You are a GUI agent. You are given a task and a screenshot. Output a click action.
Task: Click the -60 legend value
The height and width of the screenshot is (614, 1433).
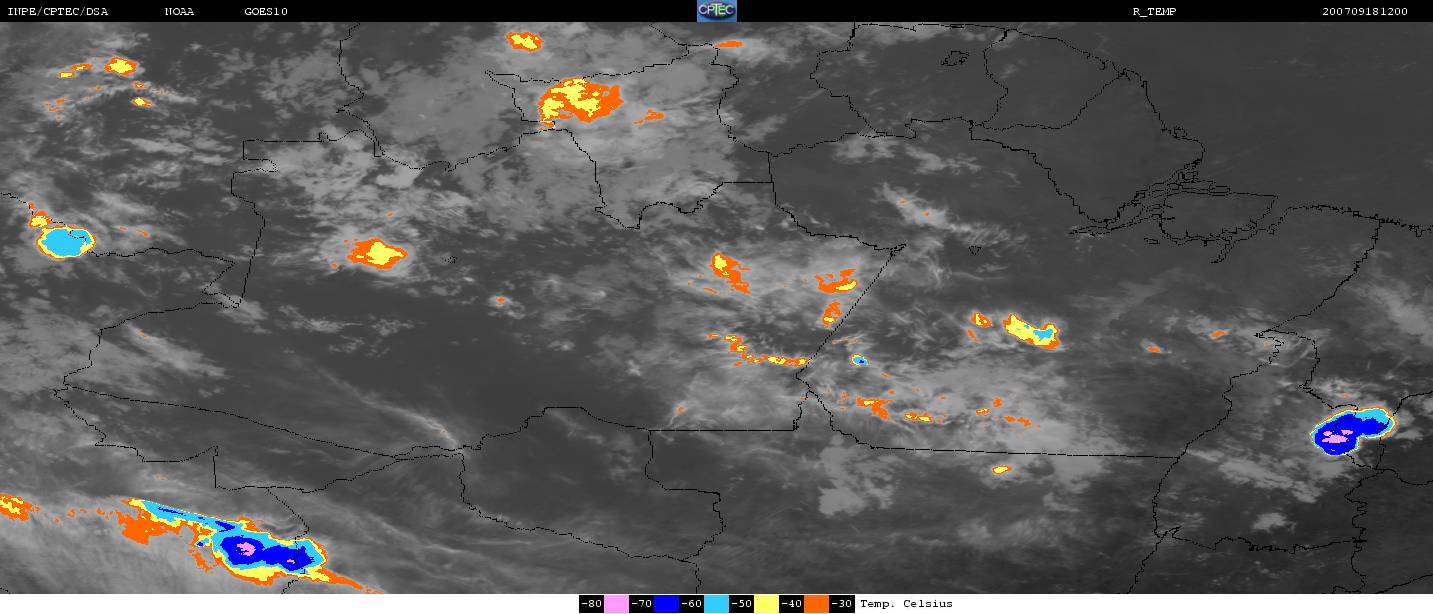pos(692,604)
